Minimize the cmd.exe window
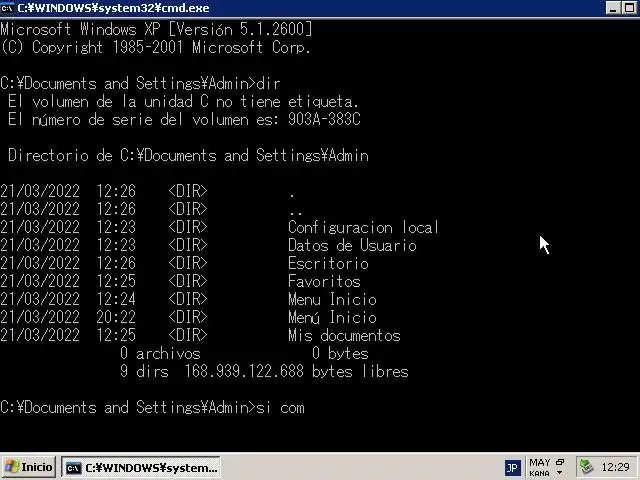The image size is (640, 480). point(613,8)
